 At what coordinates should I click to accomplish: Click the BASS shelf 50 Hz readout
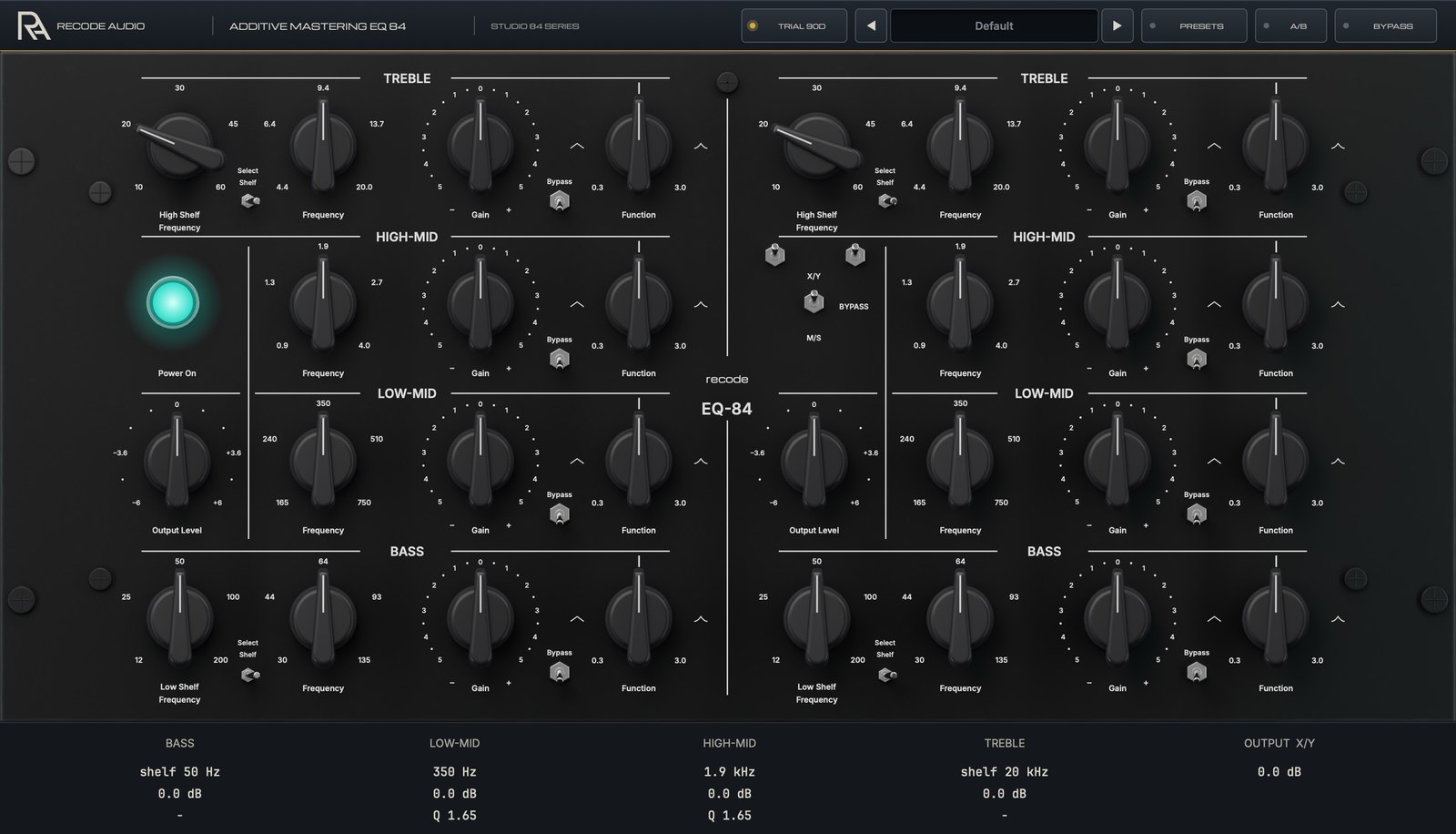click(x=179, y=771)
